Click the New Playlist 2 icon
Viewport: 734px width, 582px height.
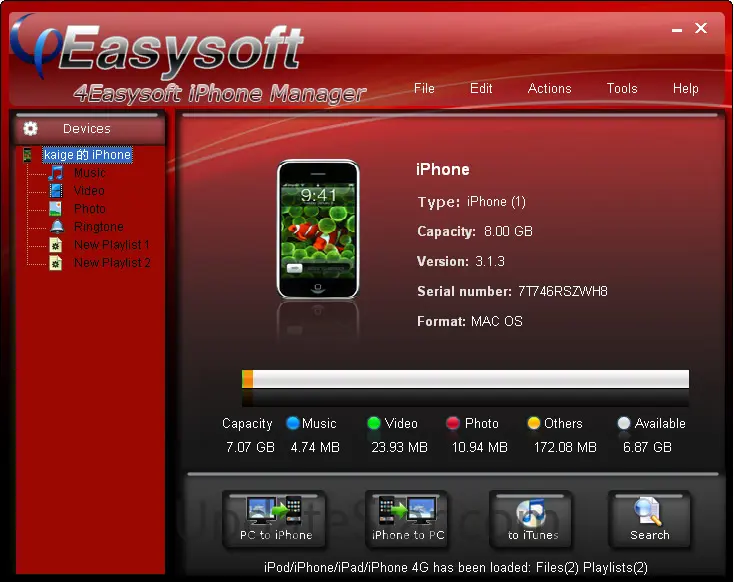pyautogui.click(x=56, y=263)
